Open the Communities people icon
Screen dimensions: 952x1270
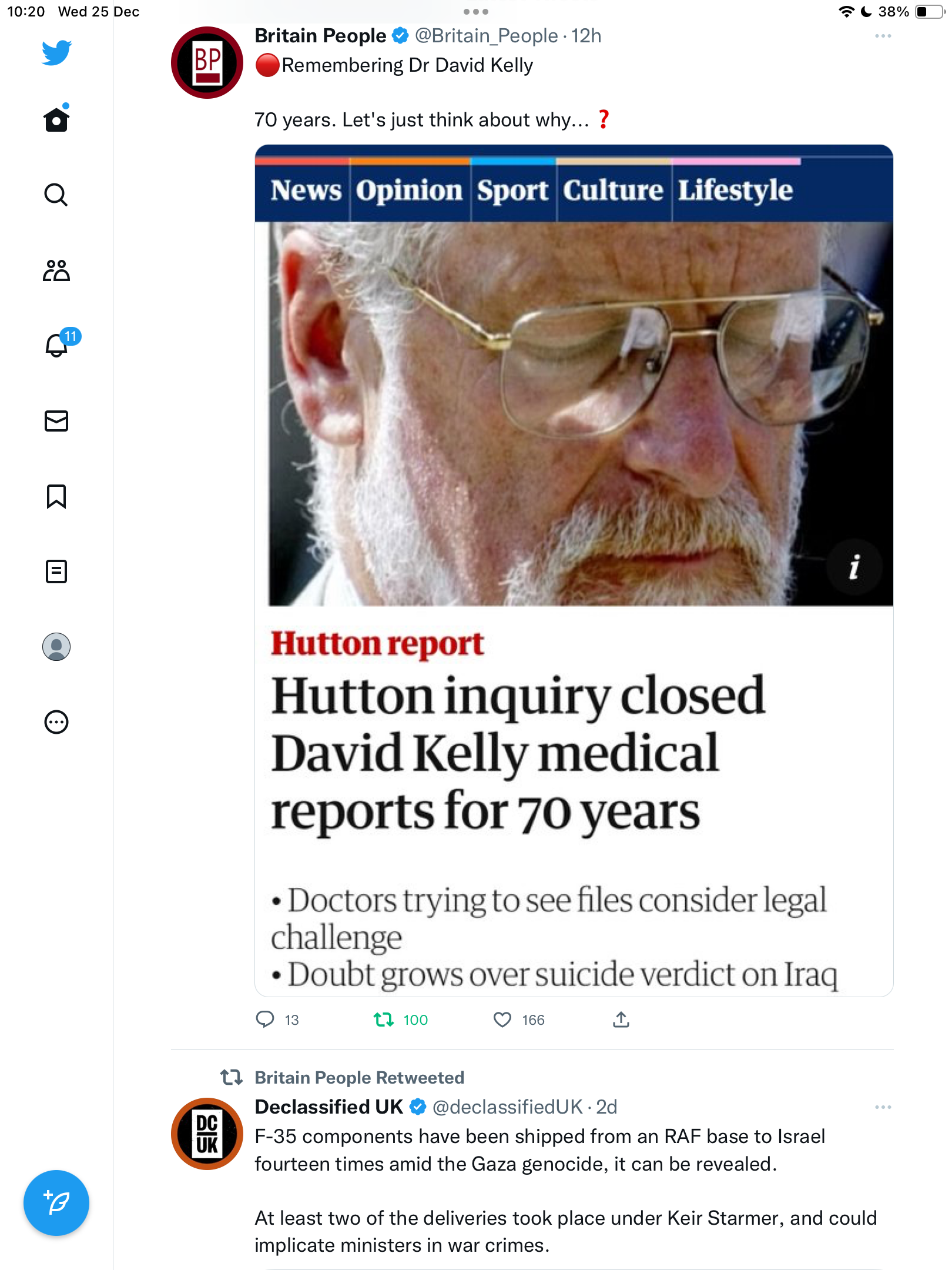56,270
